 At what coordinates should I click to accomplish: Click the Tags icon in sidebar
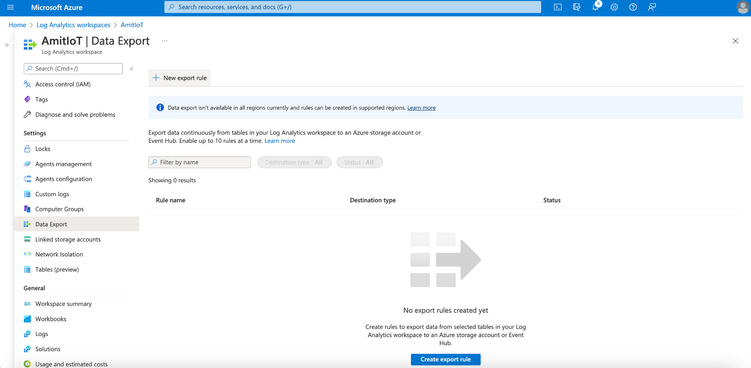pyautogui.click(x=27, y=99)
